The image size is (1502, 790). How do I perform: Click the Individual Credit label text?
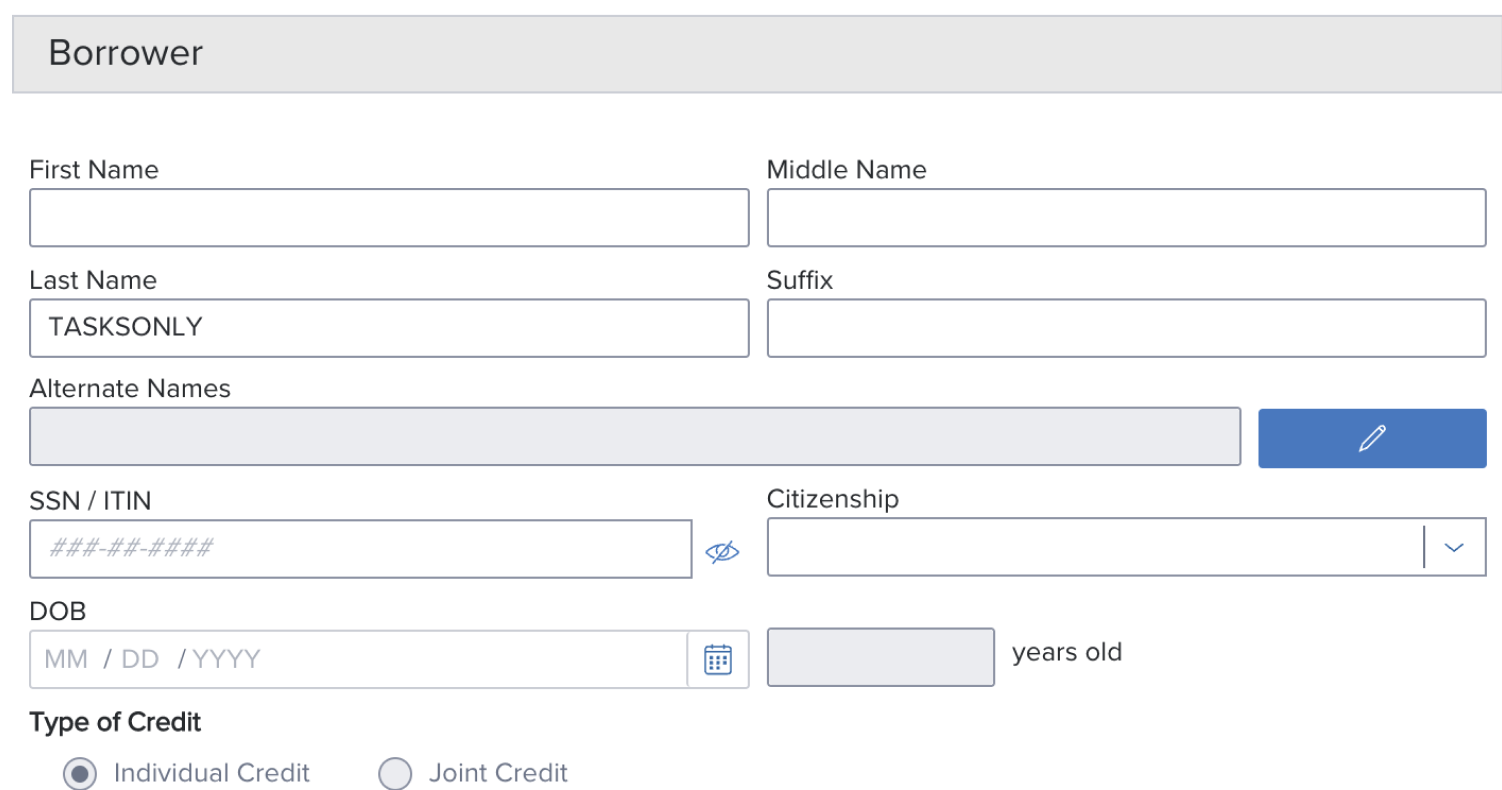pyautogui.click(x=212, y=773)
